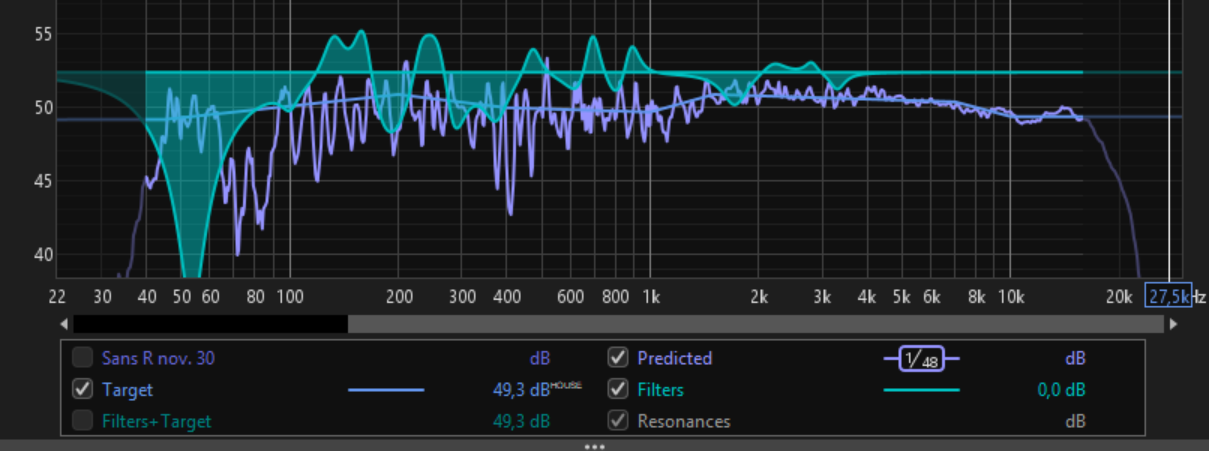
Task: Click the scrollbar left arrow
Action: click(x=64, y=324)
